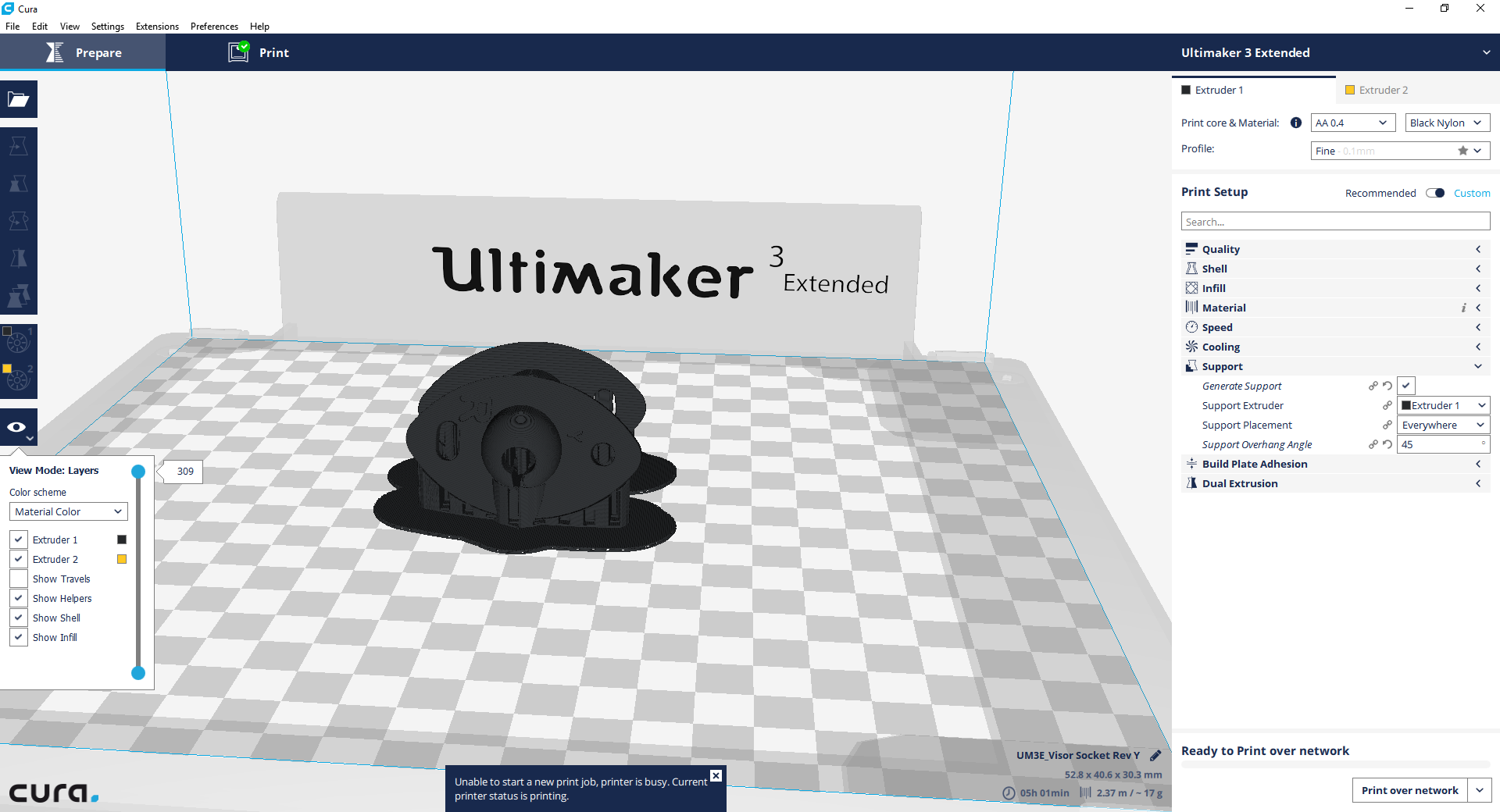Click link icon for Support Extruder
Screen dimensions: 1500x812
pos(1387,405)
